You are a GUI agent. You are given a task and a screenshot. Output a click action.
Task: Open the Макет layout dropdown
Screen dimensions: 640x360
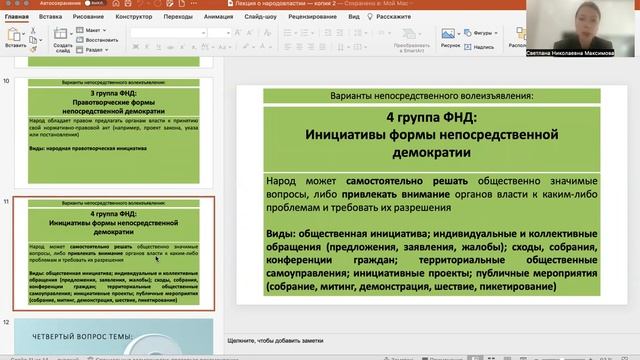point(91,30)
